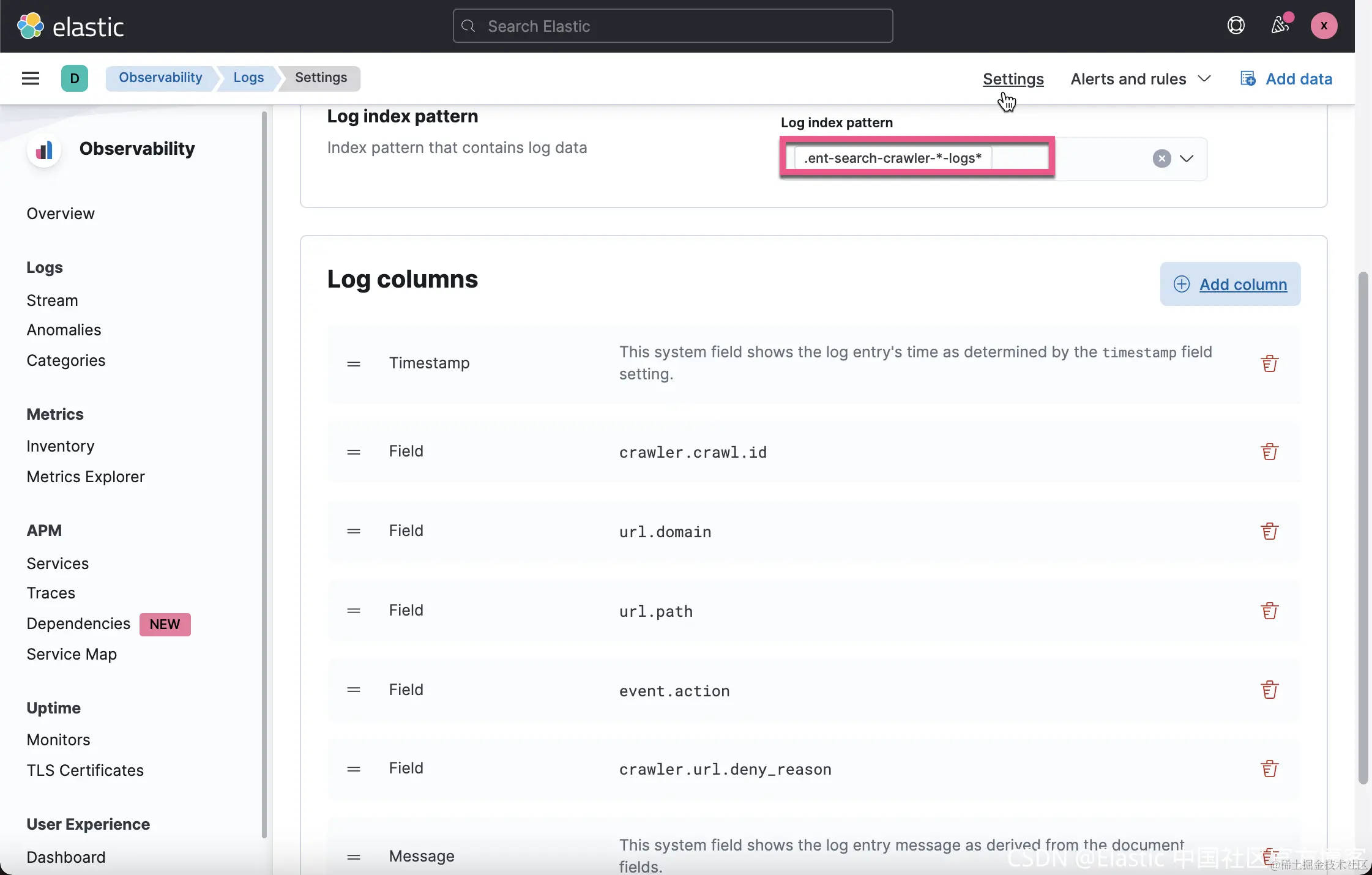Delete the event.action field column

[x=1270, y=690]
